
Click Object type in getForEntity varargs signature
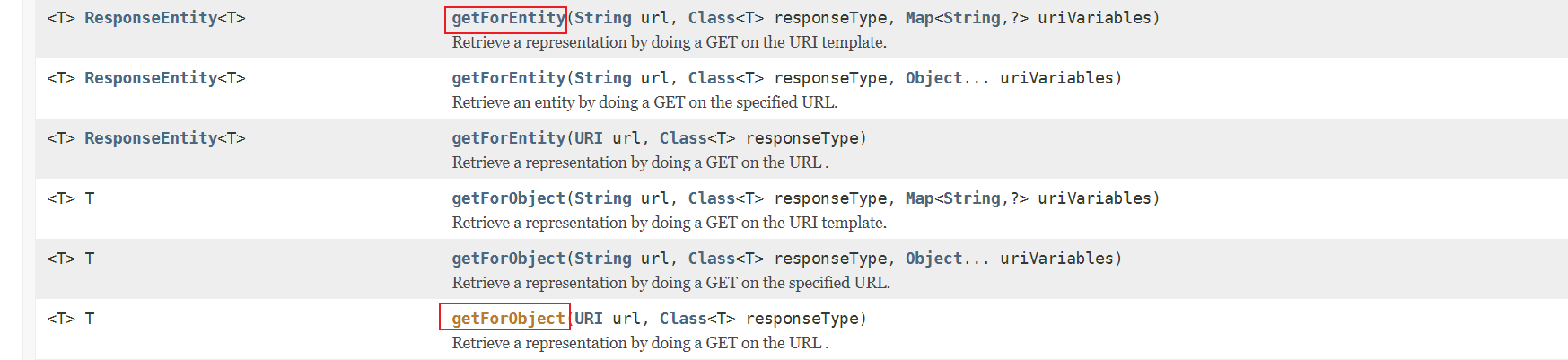tap(933, 78)
